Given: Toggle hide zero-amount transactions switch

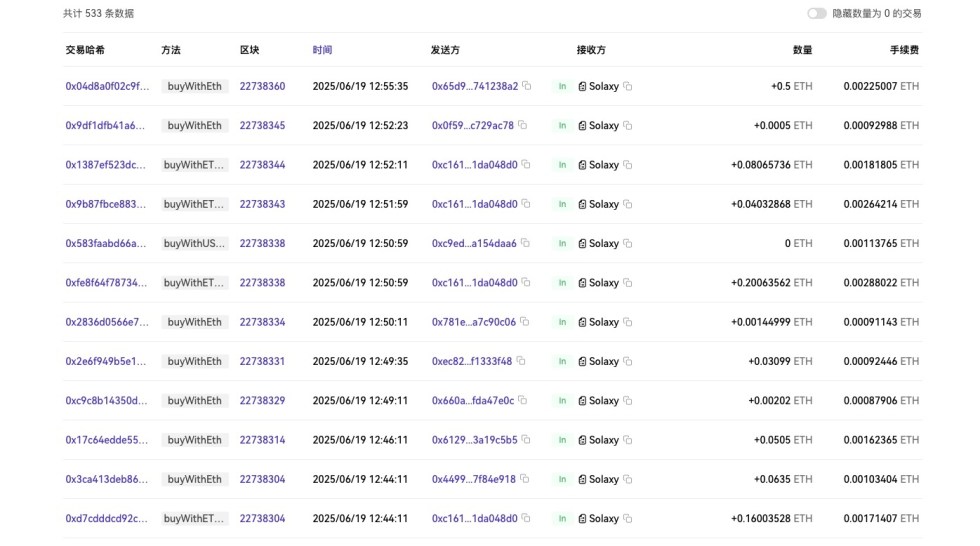Looking at the screenshot, I should click(x=817, y=14).
